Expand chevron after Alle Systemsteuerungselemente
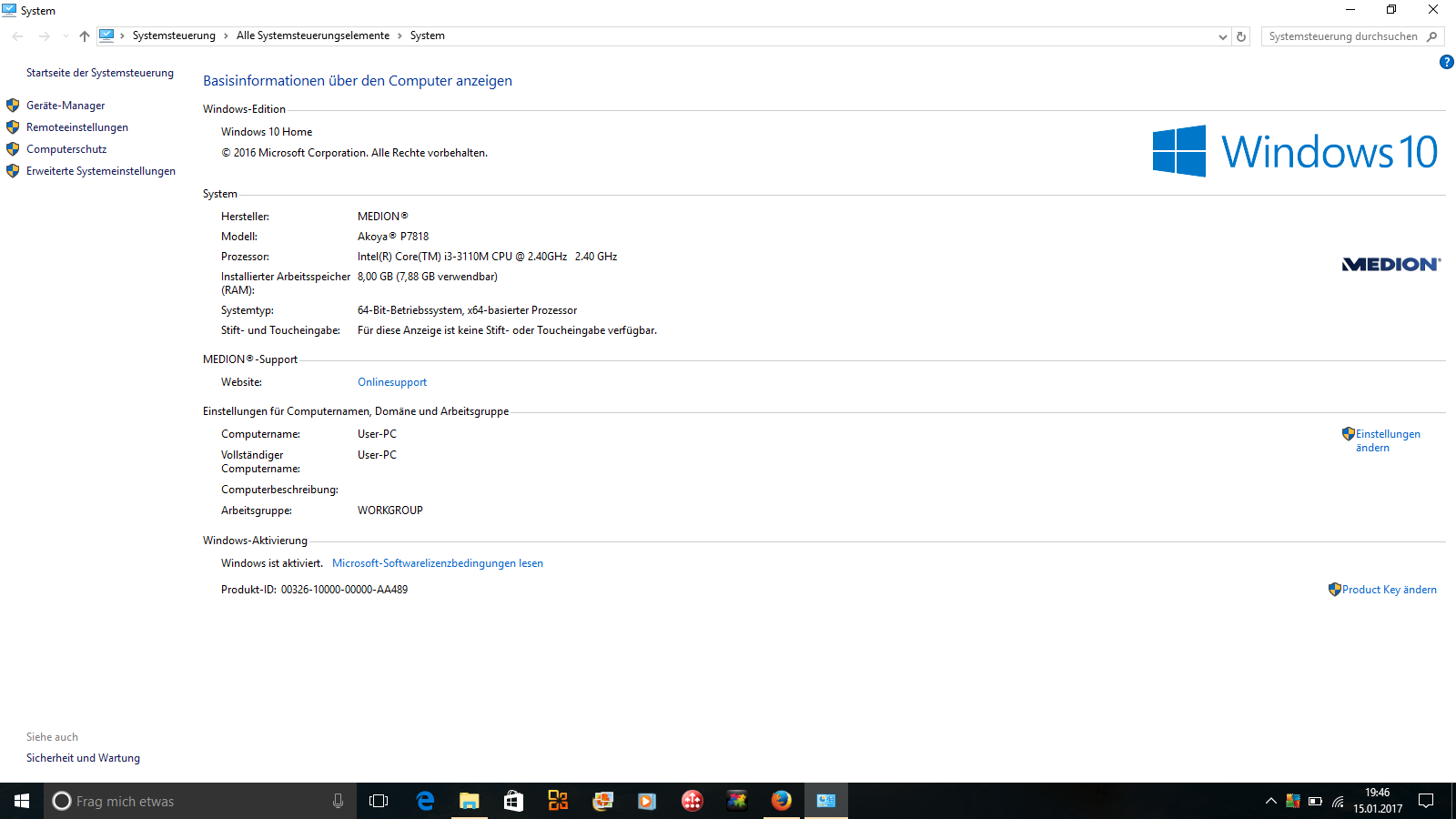Viewport: 1456px width, 819px height. [x=399, y=35]
